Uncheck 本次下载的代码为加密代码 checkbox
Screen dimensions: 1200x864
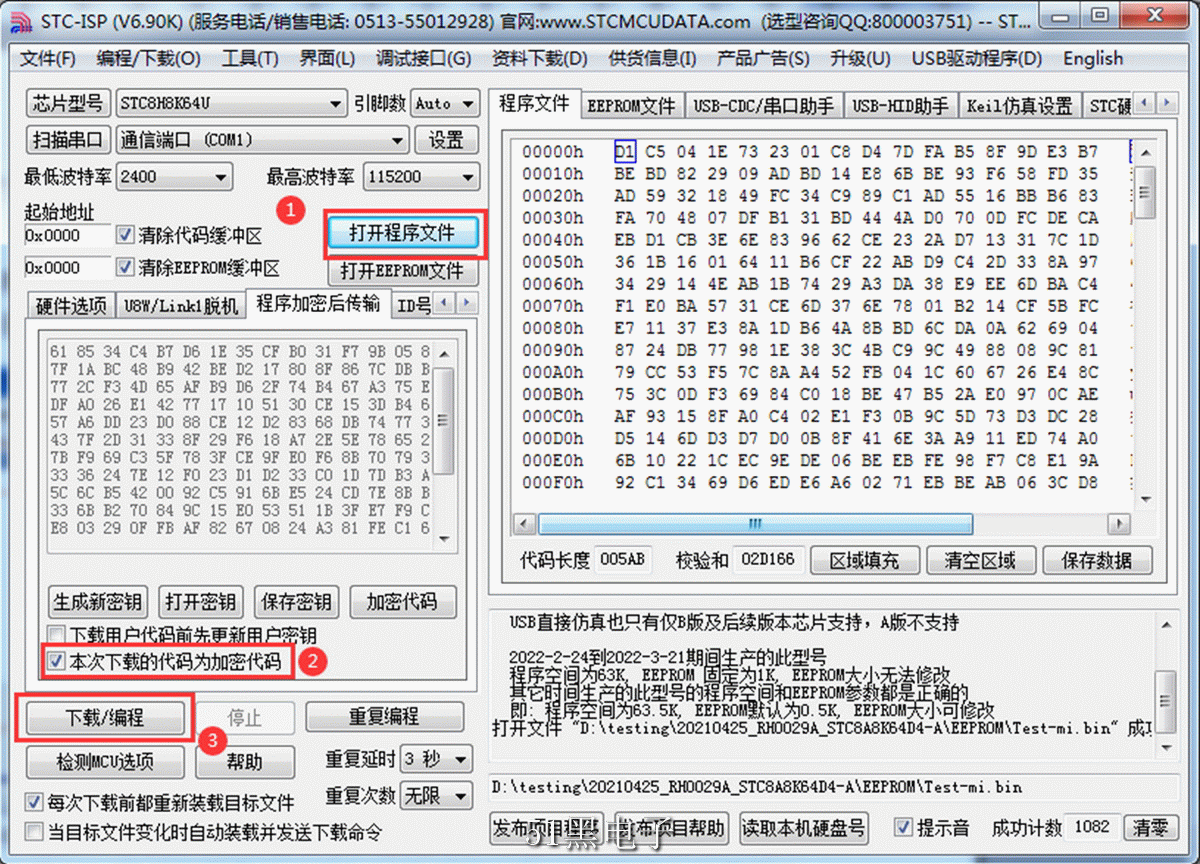pyautogui.click(x=58, y=660)
